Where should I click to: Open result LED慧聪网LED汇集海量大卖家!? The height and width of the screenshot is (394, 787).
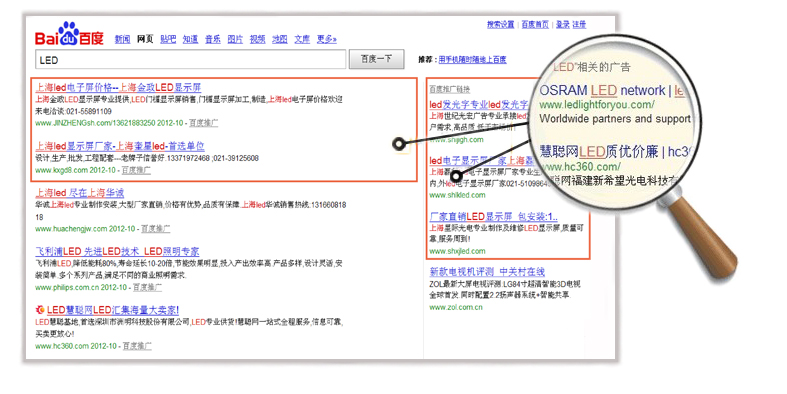(113, 310)
